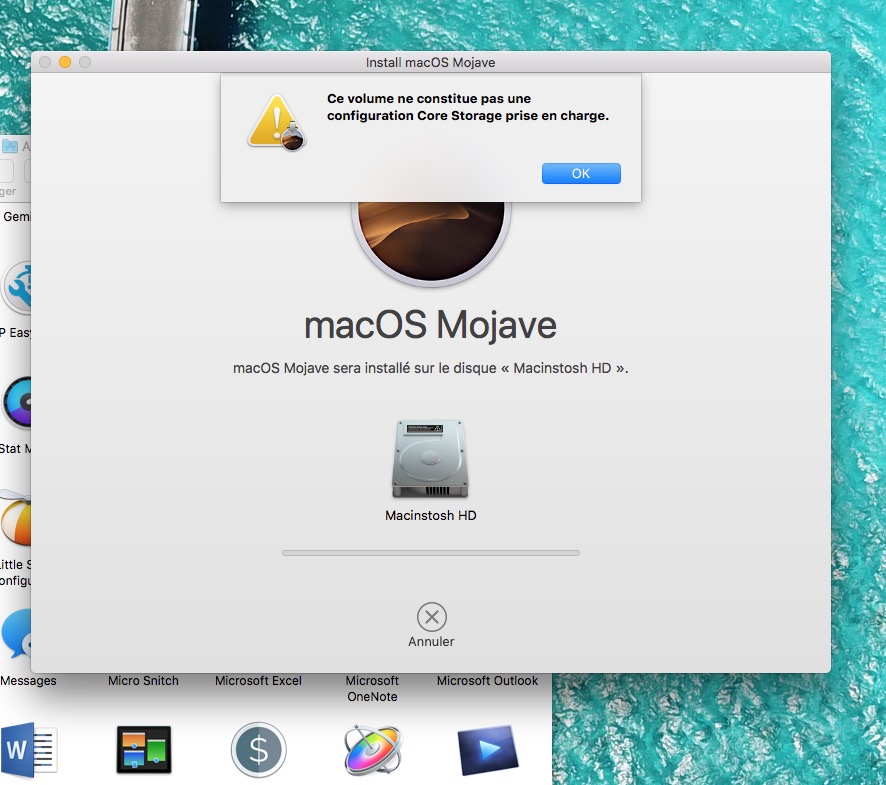
Task: Open the Movie player blue play icon
Action: pyautogui.click(x=488, y=750)
